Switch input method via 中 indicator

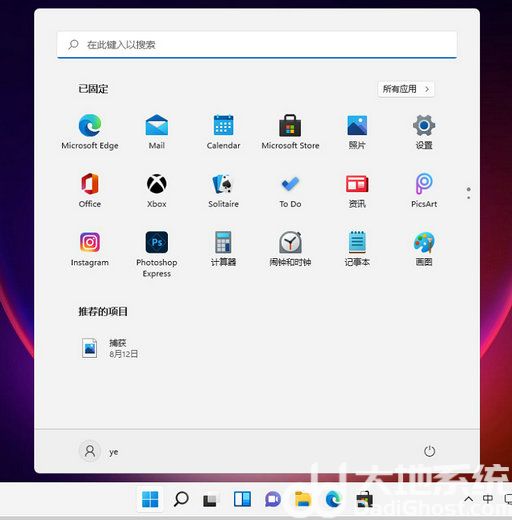coord(488,499)
